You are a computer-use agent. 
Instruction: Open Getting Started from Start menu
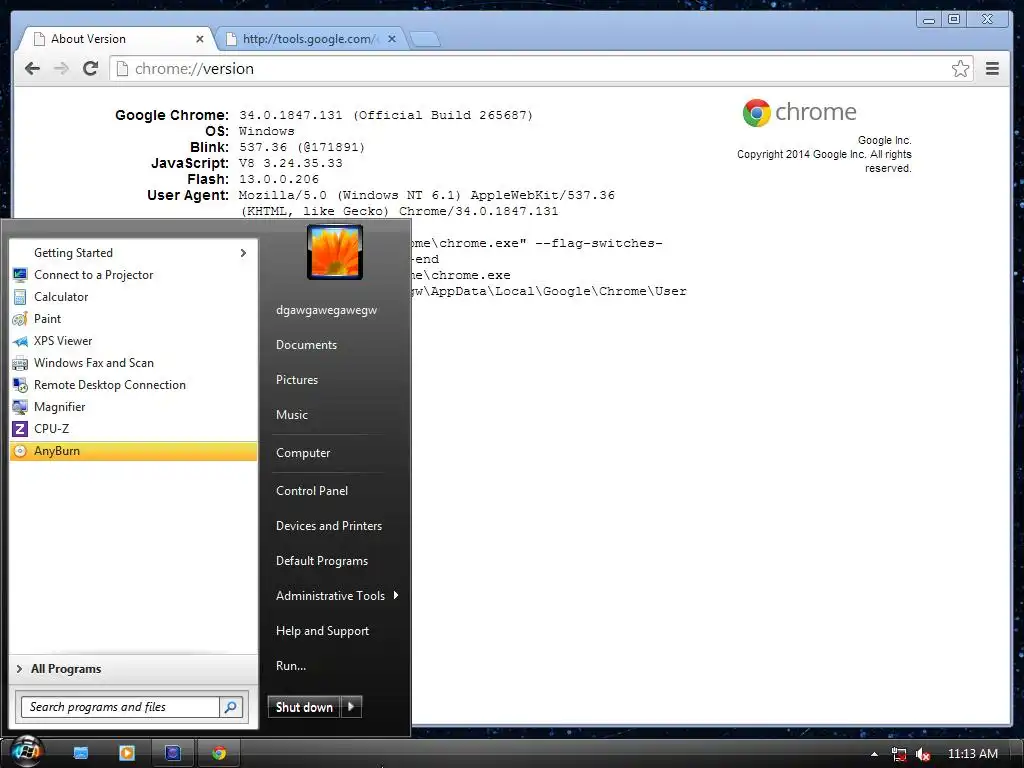point(134,253)
